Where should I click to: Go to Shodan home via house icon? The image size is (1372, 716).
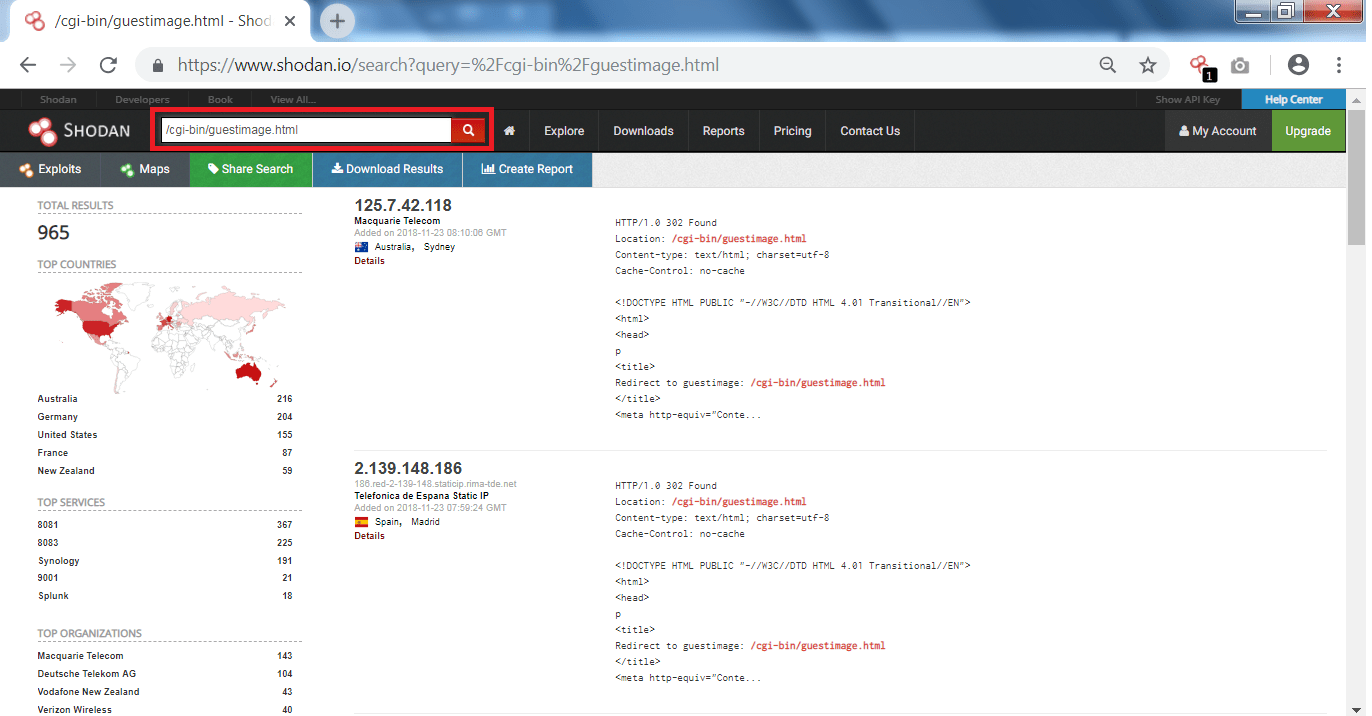click(x=509, y=131)
